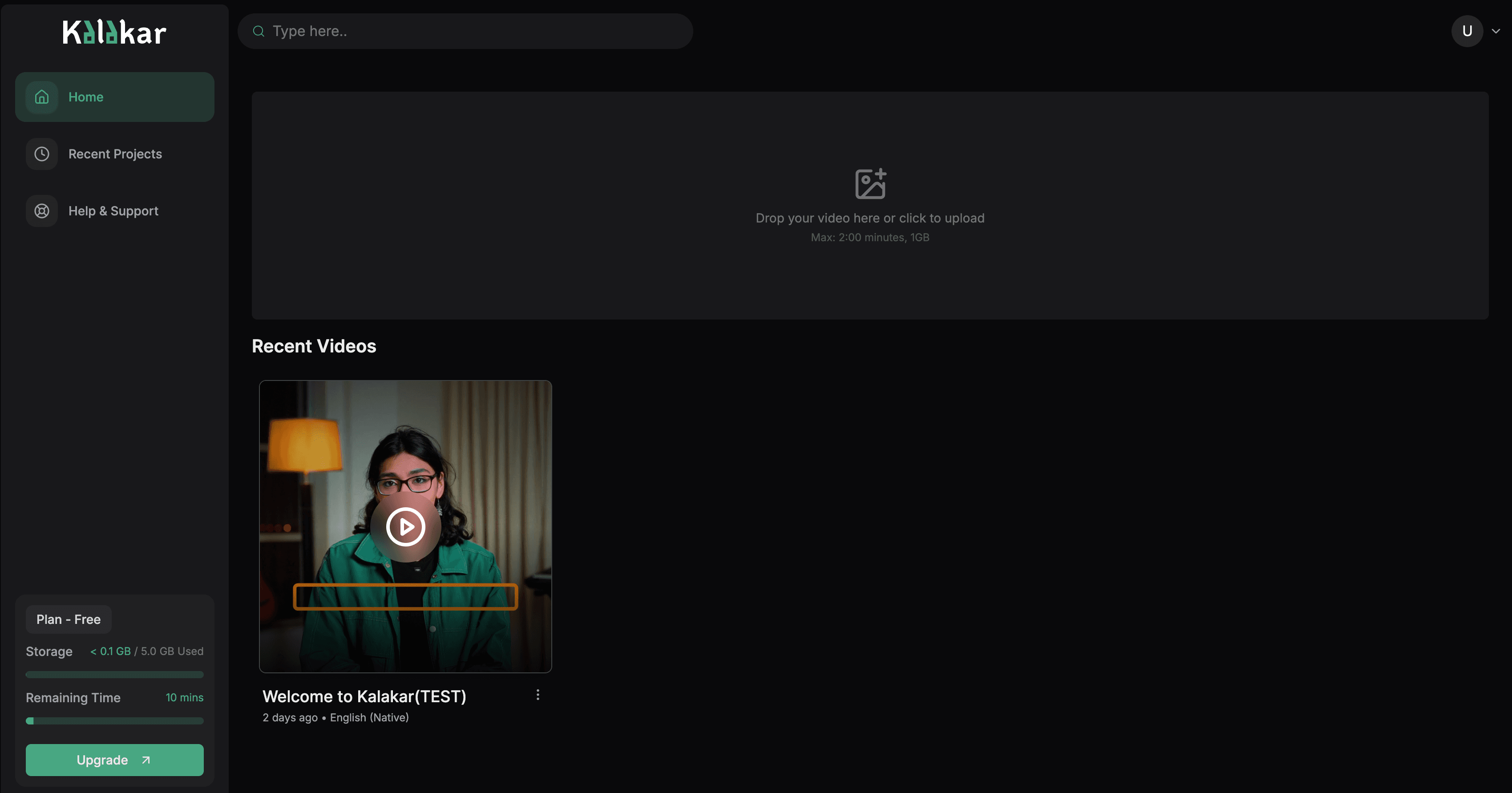Open the three-dot menu for Welcome video

(x=538, y=695)
